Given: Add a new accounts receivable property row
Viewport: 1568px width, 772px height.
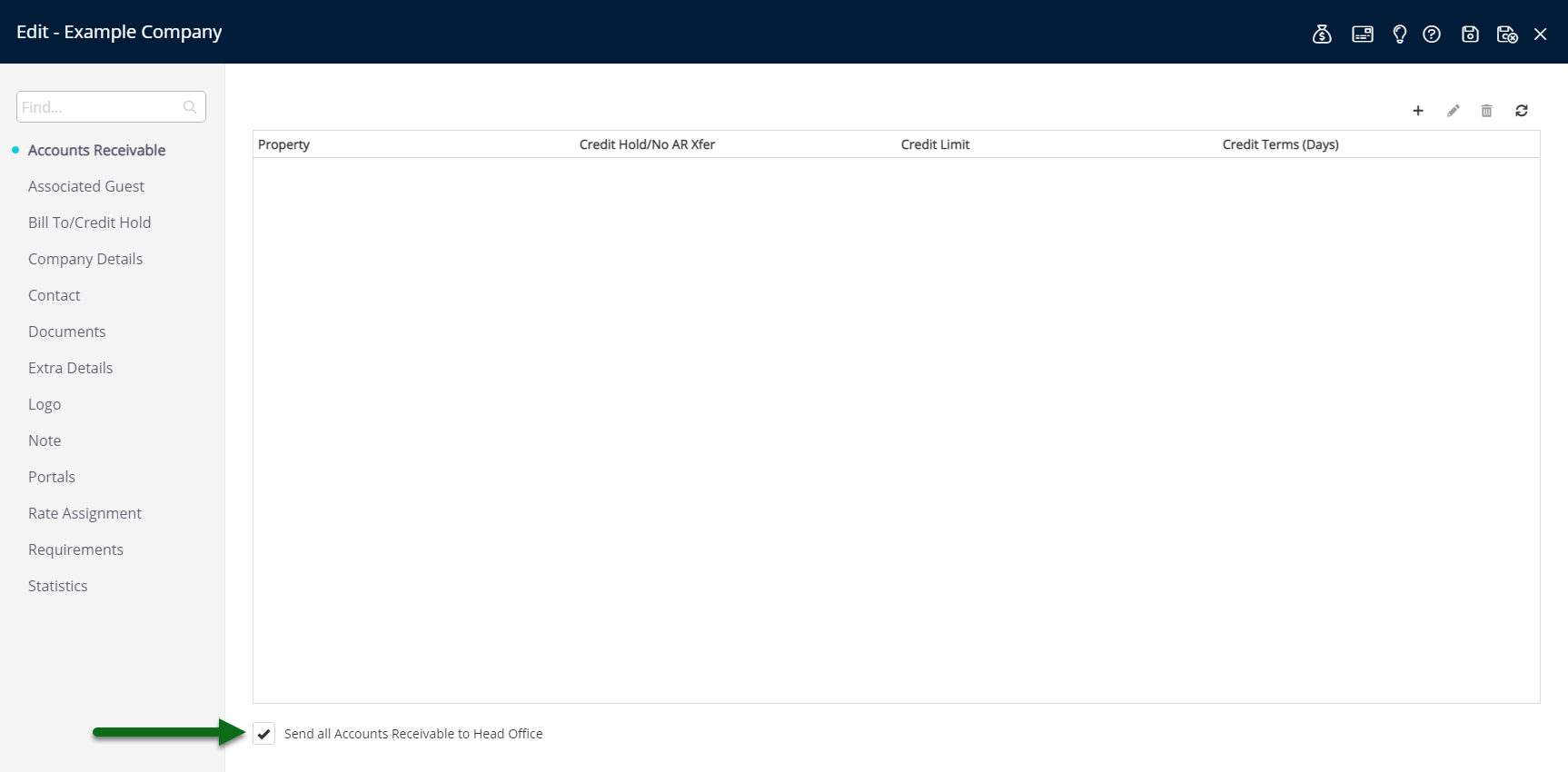Looking at the screenshot, I should pyautogui.click(x=1417, y=111).
